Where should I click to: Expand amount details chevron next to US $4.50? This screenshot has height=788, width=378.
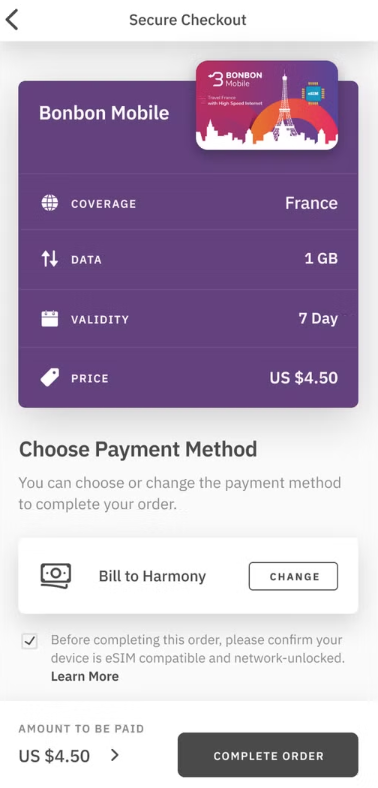tap(115, 755)
